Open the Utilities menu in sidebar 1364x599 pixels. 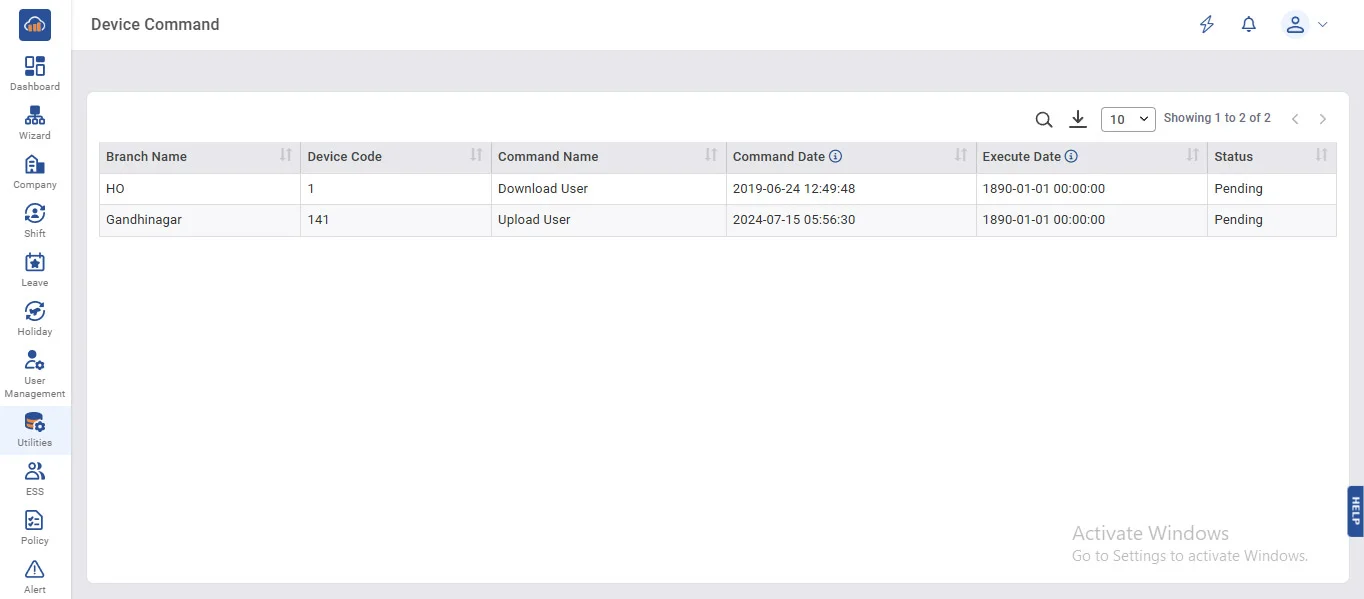[35, 430]
